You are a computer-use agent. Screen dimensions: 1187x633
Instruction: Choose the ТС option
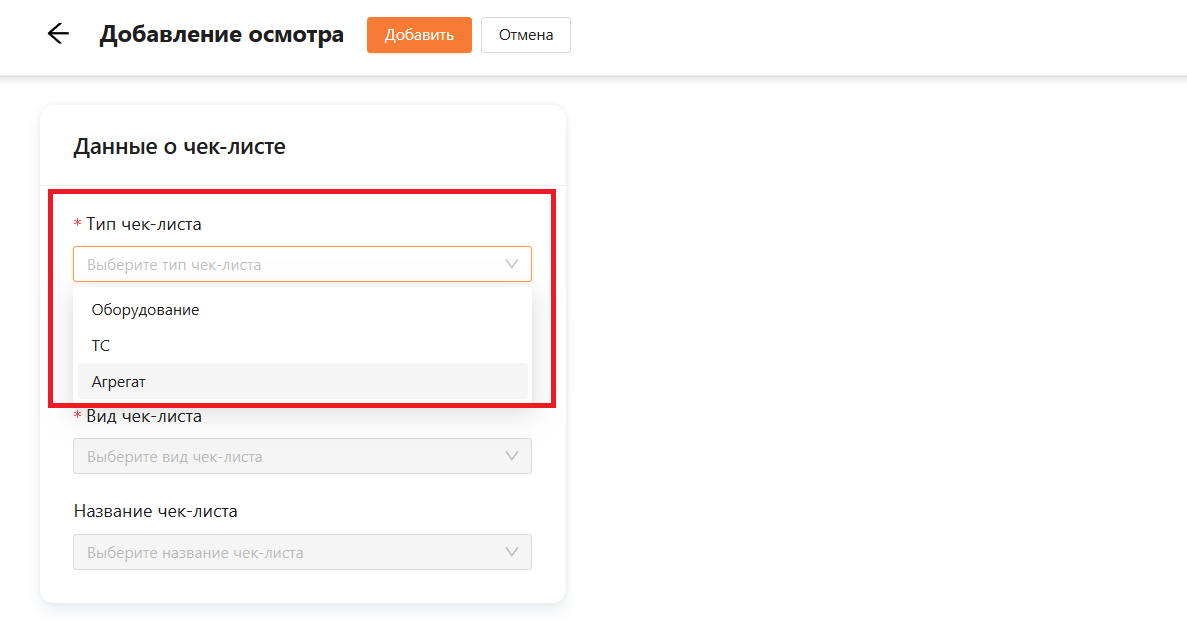click(101, 346)
